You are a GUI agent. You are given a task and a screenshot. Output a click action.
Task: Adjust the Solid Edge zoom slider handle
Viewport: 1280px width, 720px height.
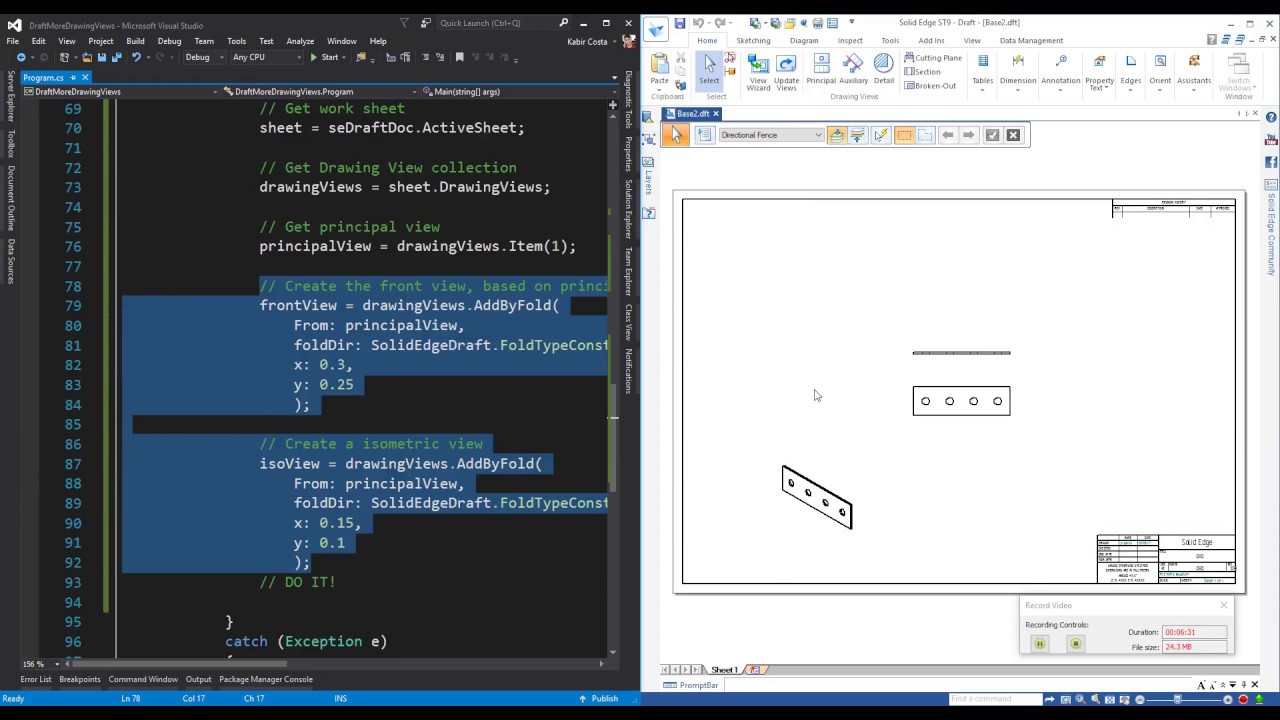point(1178,699)
